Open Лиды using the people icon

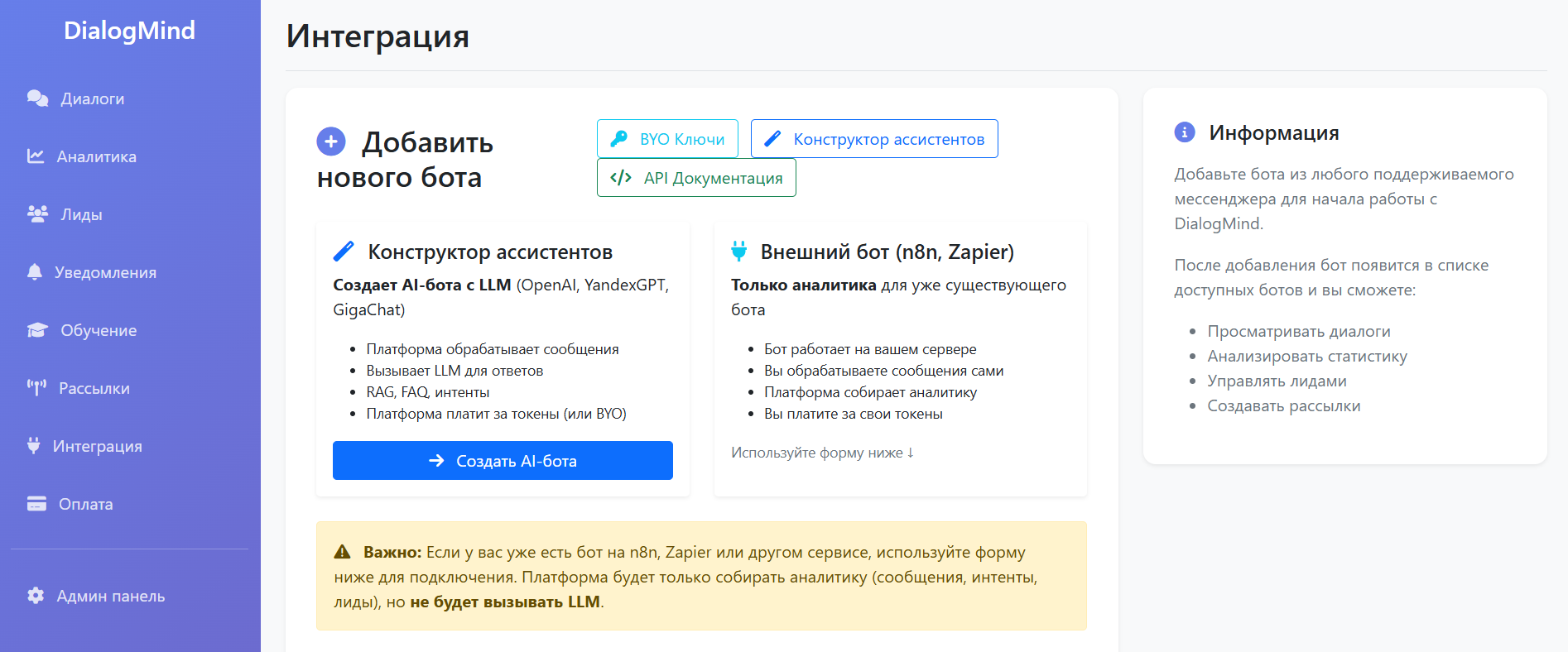[36, 213]
